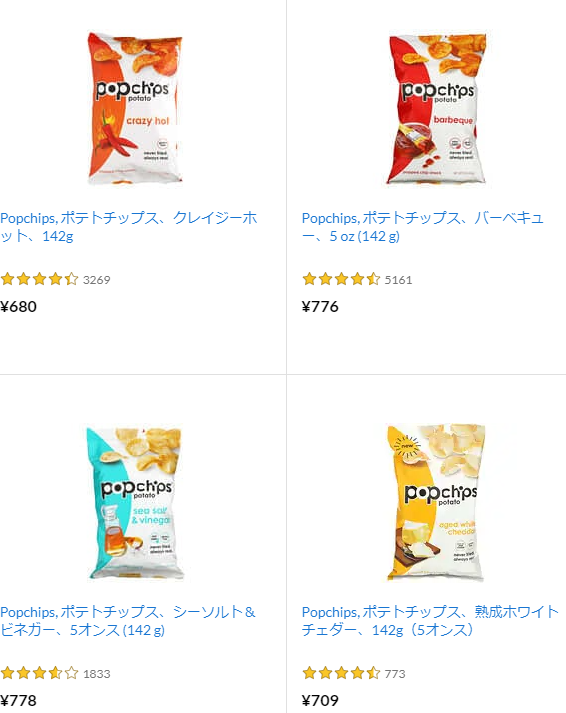
Task: Click the バーベキュー 5 oz product title link
Action: pos(423,227)
